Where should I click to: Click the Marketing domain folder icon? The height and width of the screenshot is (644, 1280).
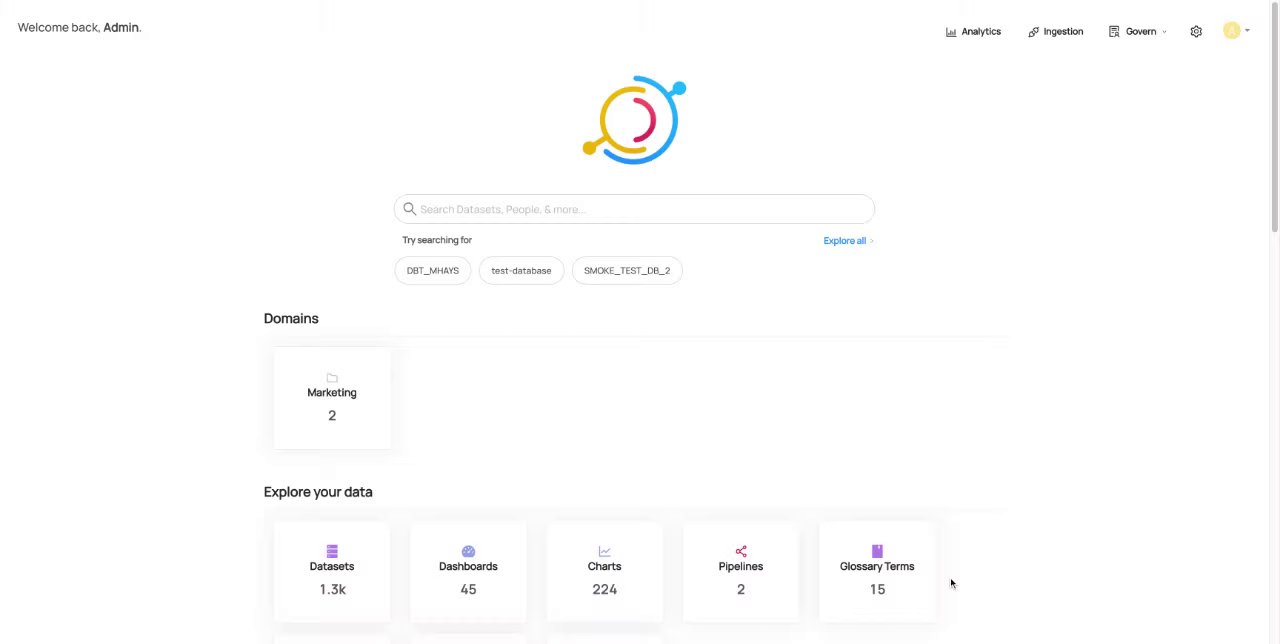coord(332,378)
